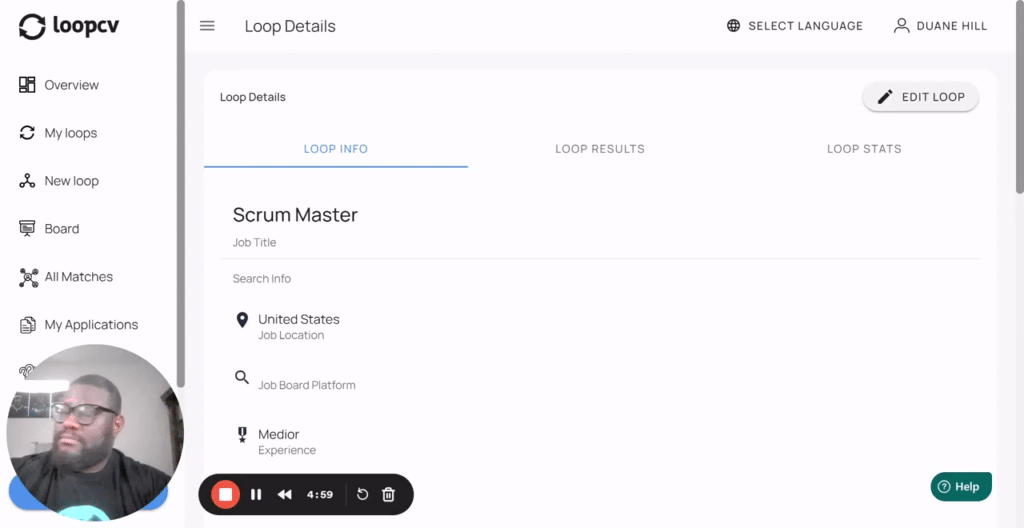Image resolution: width=1024 pixels, height=528 pixels.
Task: Open the Duane Hill account menu
Action: tap(940, 26)
